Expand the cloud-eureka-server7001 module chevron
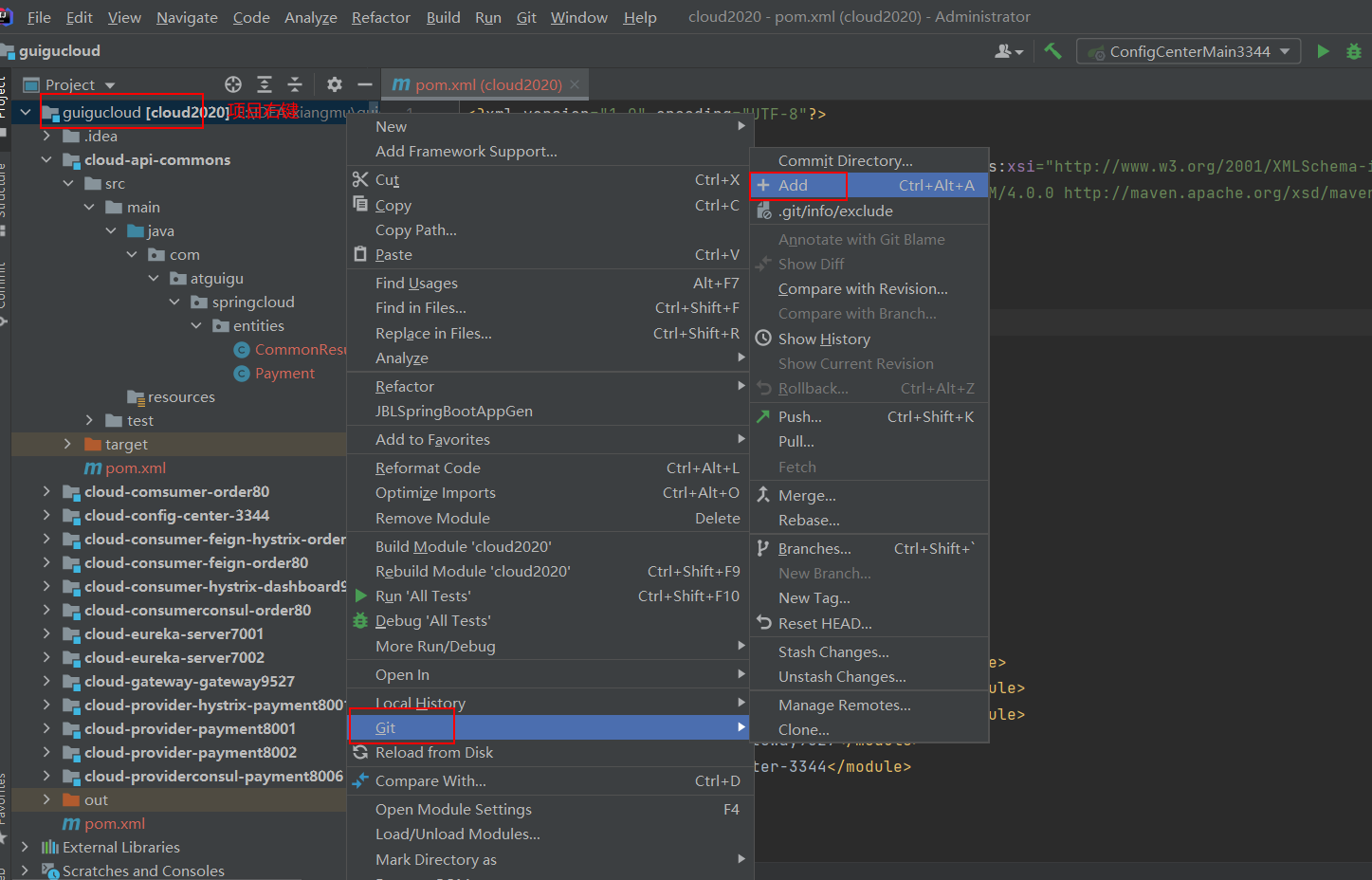 (46, 633)
